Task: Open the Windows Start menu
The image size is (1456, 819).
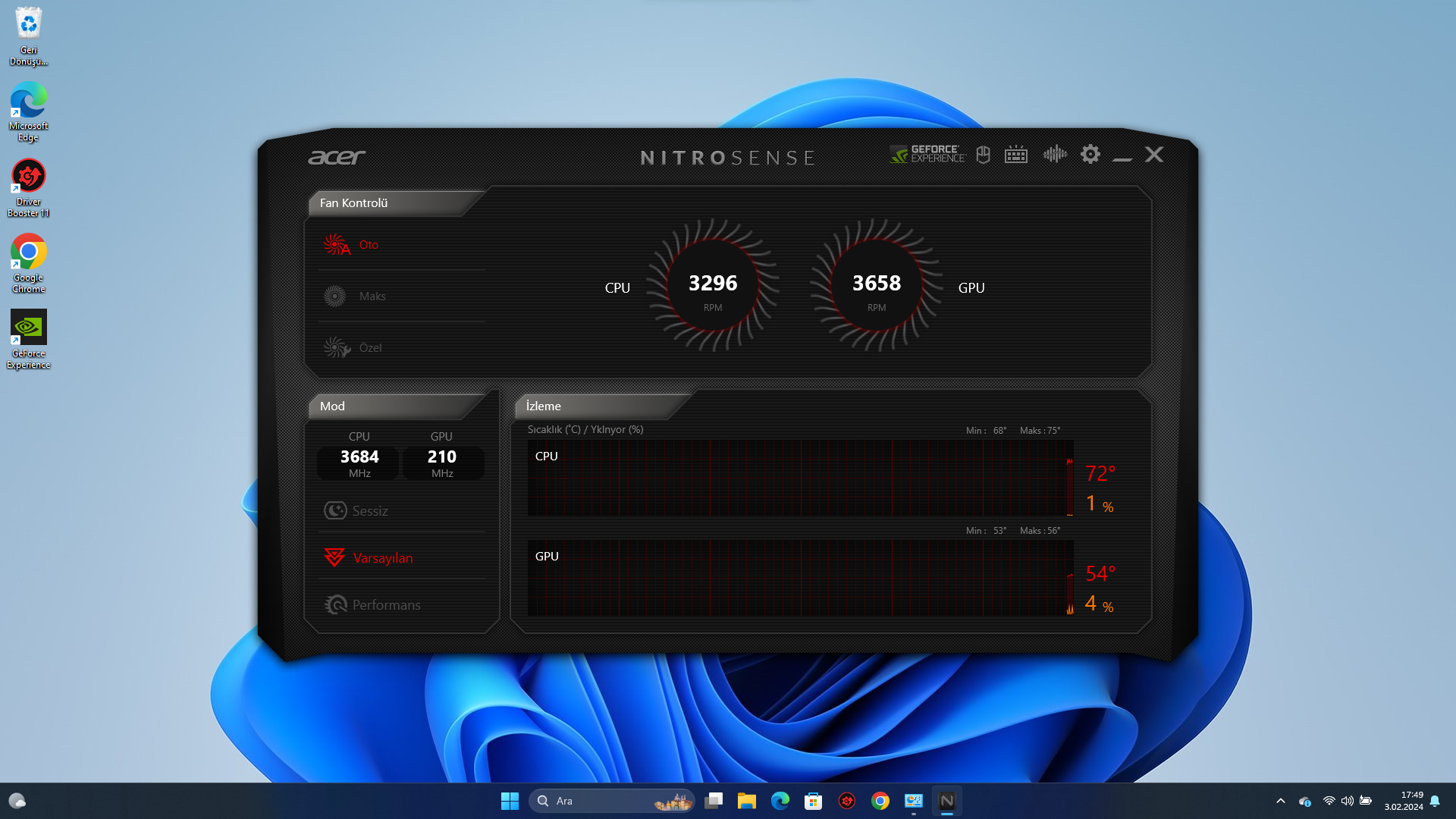Action: [x=510, y=801]
